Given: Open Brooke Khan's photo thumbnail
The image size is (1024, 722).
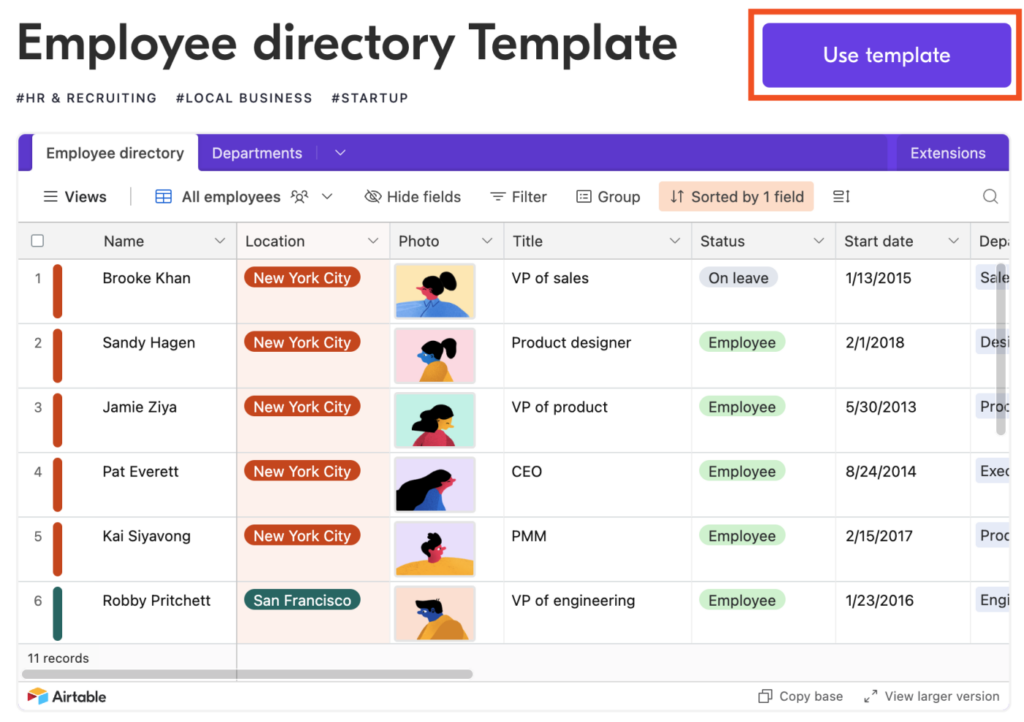Looking at the screenshot, I should click(x=434, y=291).
